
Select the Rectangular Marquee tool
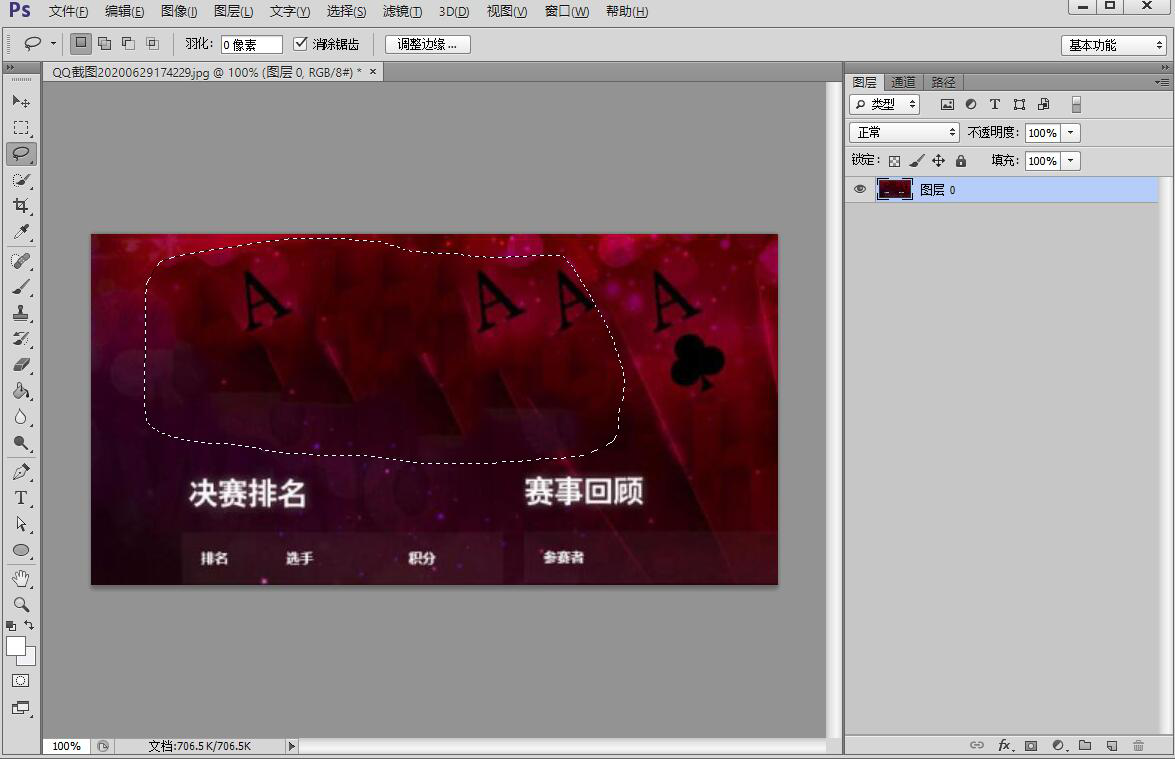(x=21, y=128)
